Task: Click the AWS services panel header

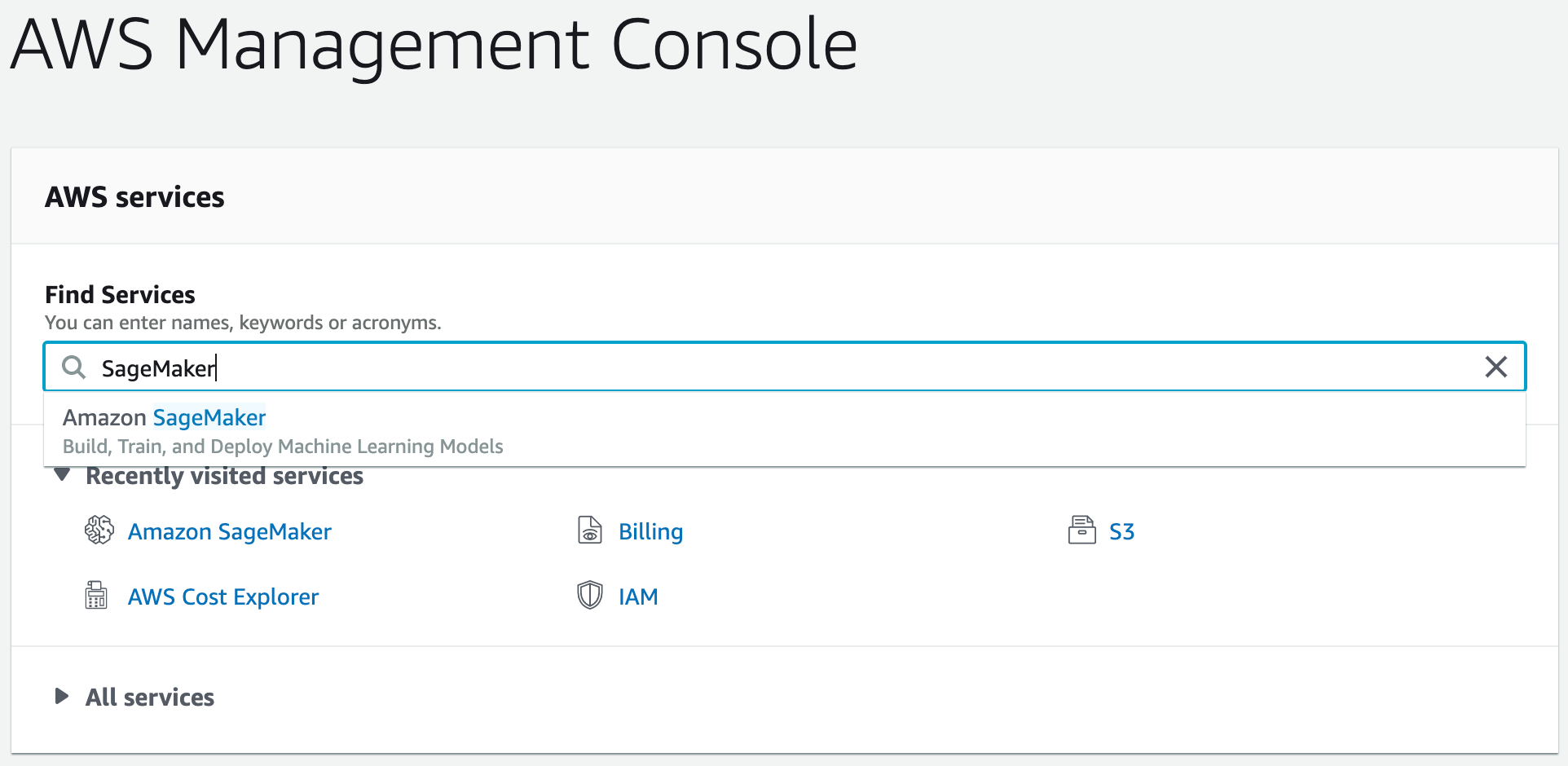Action: pyautogui.click(x=134, y=197)
